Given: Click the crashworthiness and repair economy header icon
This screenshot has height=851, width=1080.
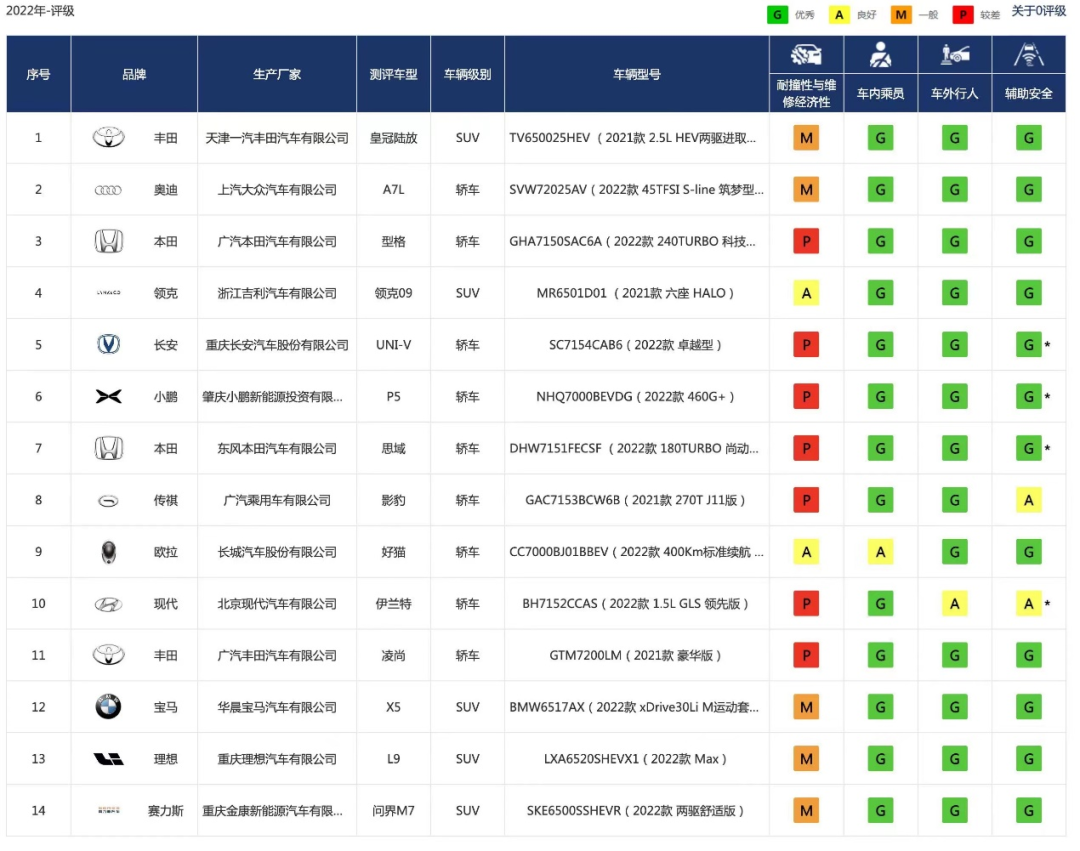Looking at the screenshot, I should click(x=806, y=55).
